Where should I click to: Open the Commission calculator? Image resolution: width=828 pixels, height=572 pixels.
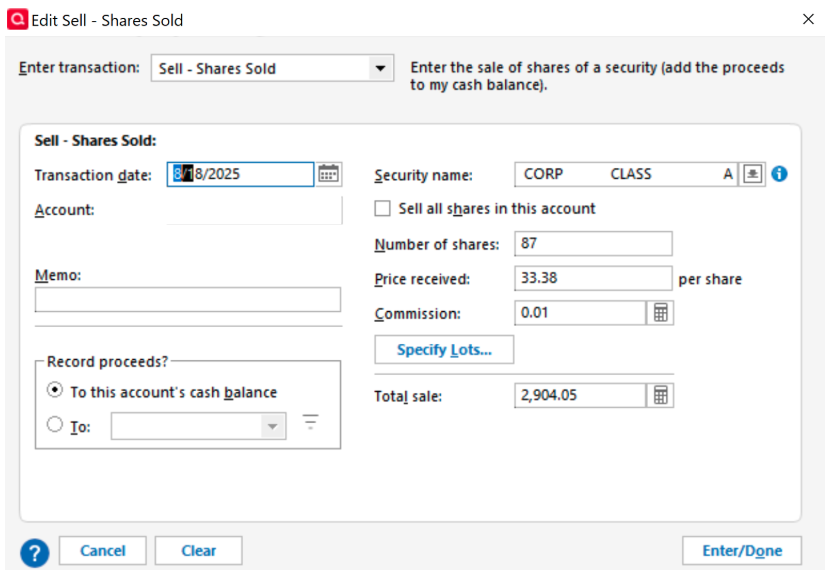660,313
